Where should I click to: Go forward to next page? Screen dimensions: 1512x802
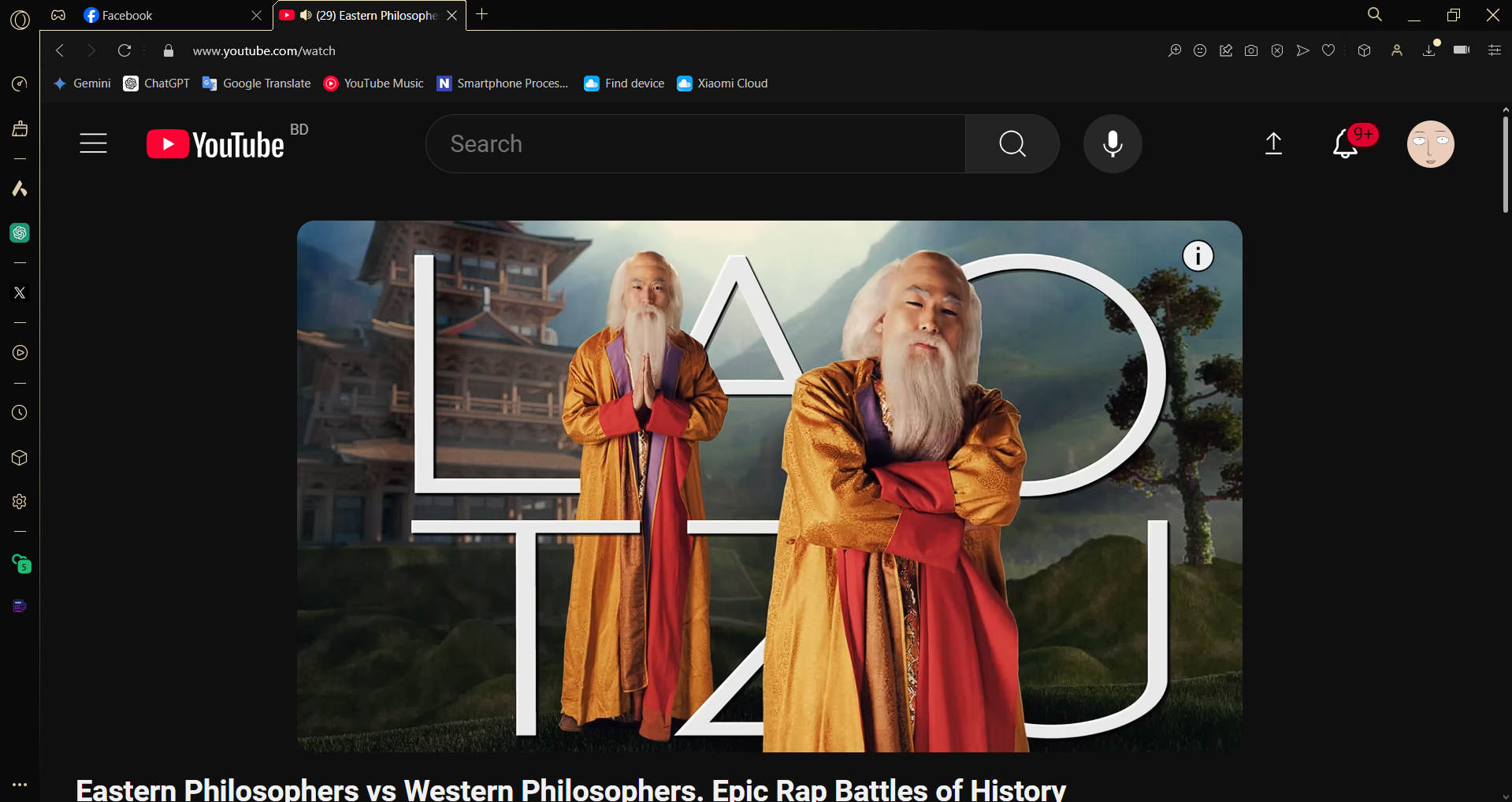91,50
